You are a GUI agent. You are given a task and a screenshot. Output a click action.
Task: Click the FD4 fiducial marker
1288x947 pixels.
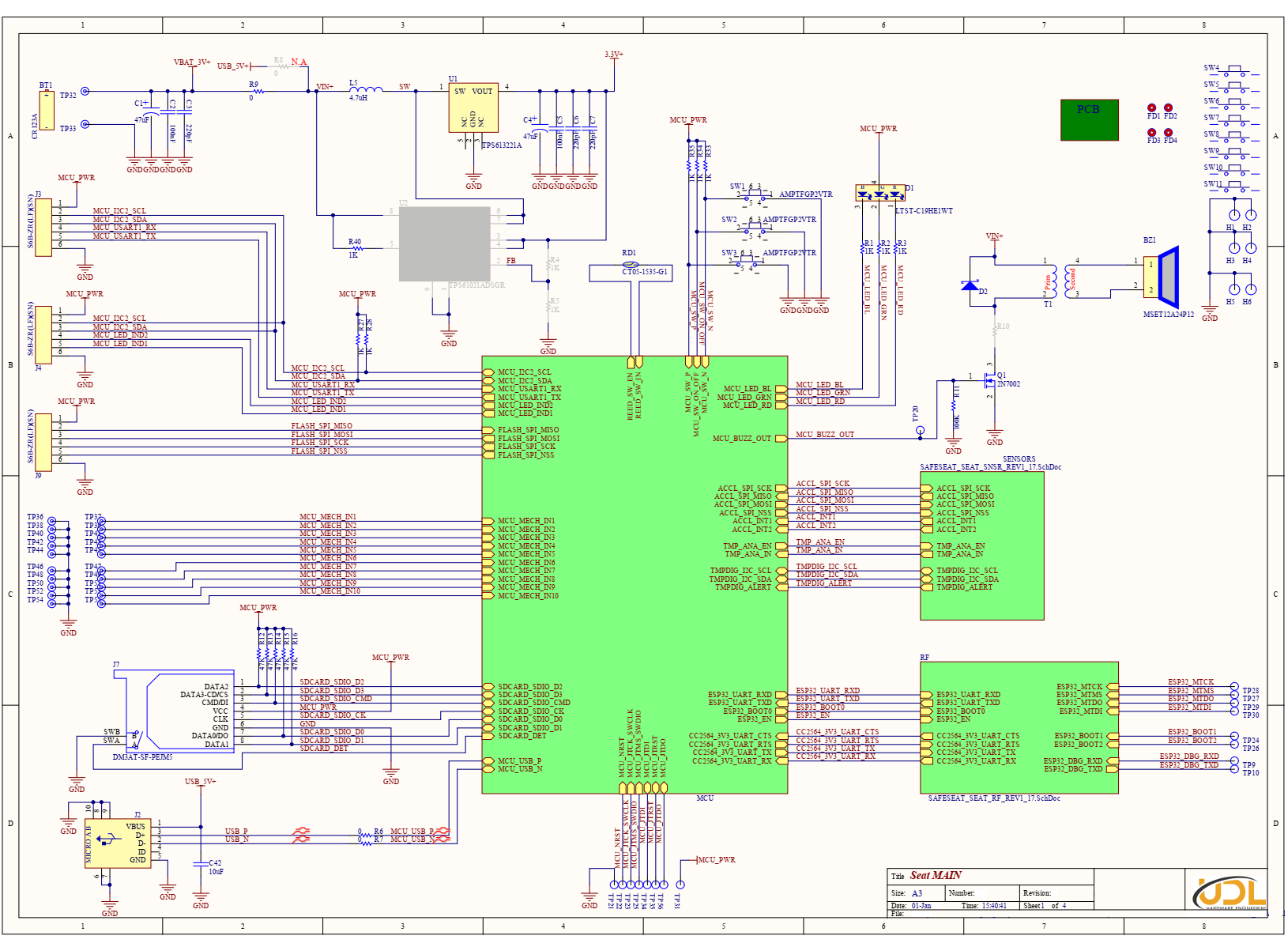1168,132
